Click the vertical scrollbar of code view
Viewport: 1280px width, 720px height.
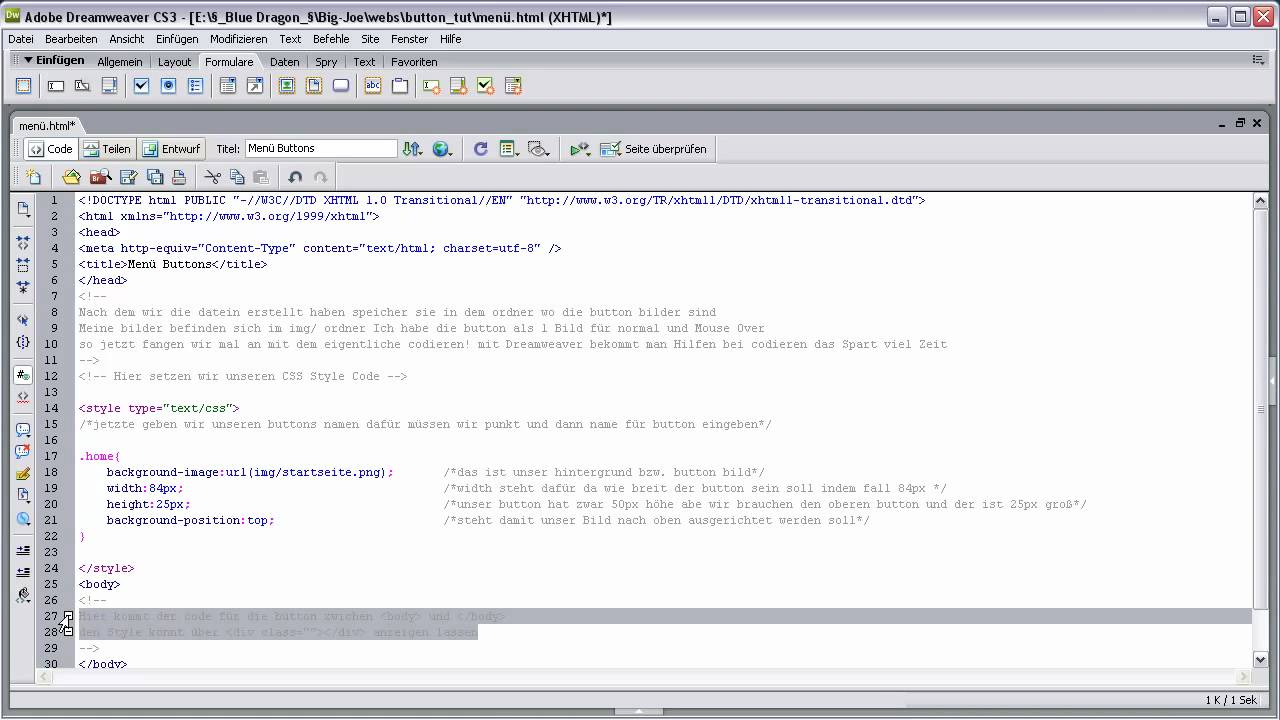(x=1261, y=428)
